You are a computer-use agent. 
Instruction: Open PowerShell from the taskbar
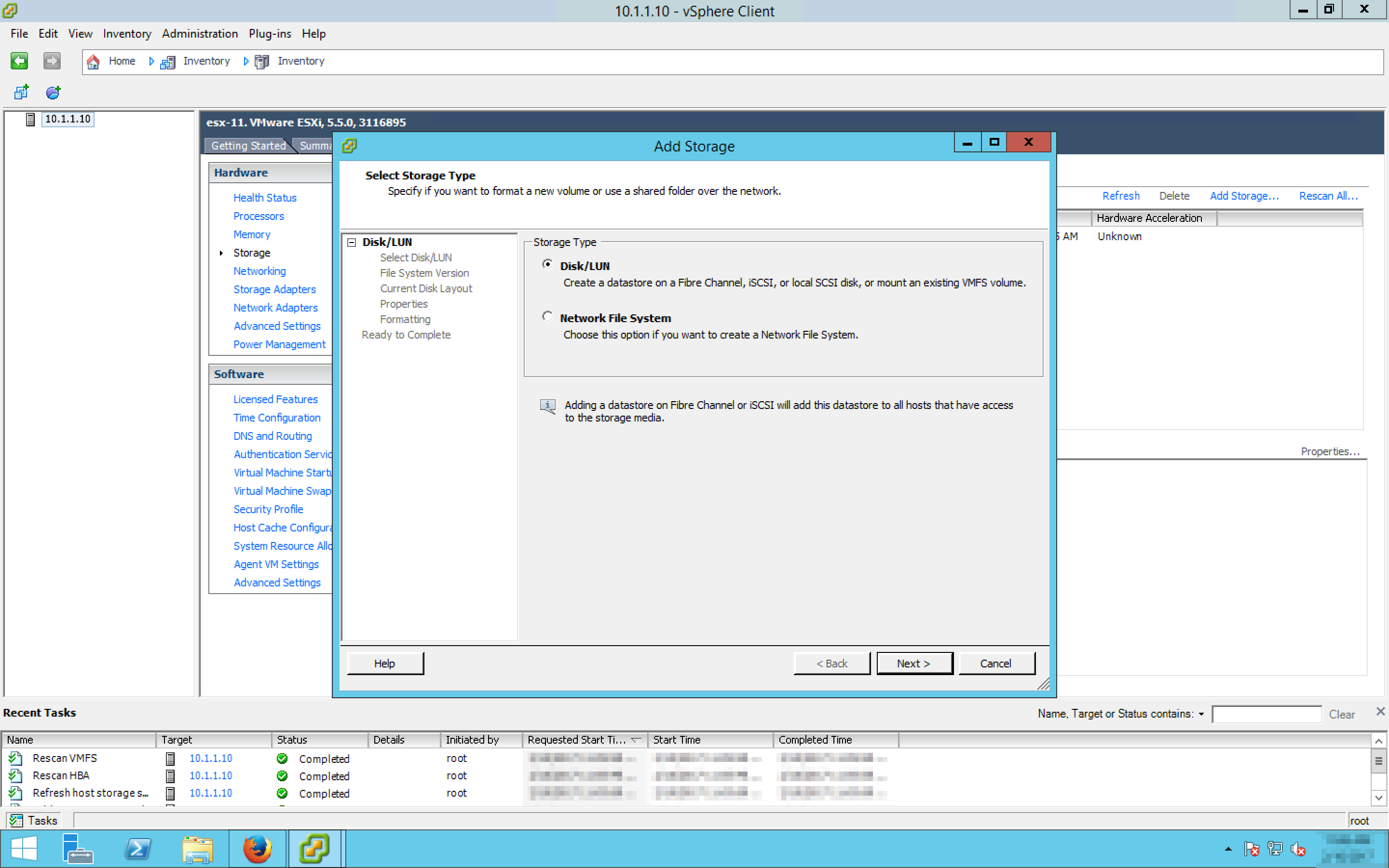point(138,849)
